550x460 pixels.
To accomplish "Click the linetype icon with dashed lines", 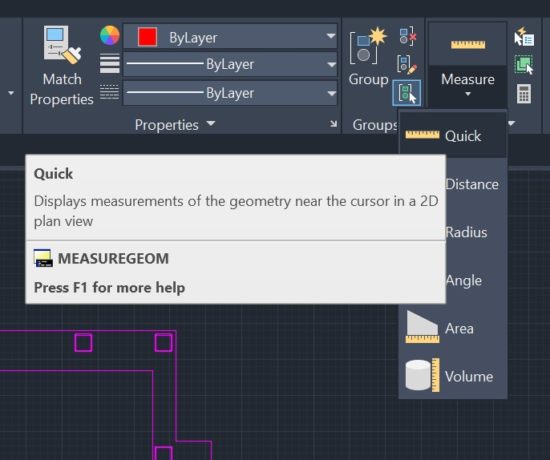I will [x=110, y=92].
